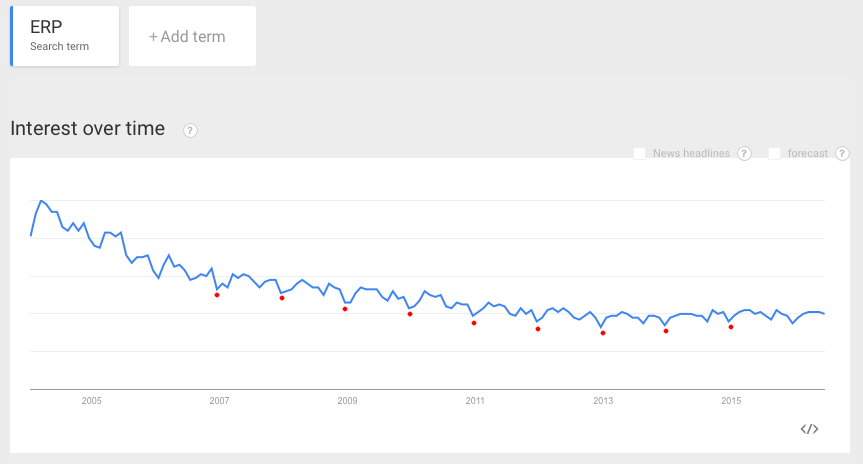863x464 pixels.
Task: Select the red marker at start of 2015
Action: tap(731, 327)
